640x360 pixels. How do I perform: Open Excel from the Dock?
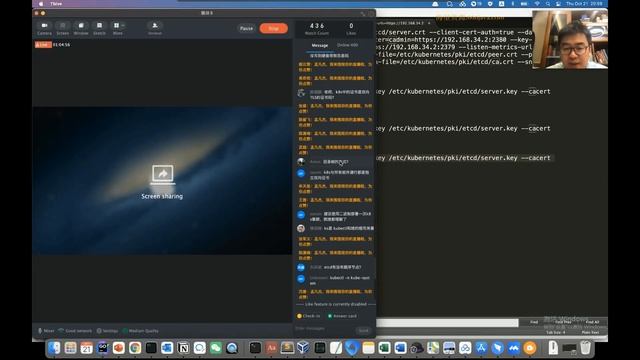click(384, 348)
